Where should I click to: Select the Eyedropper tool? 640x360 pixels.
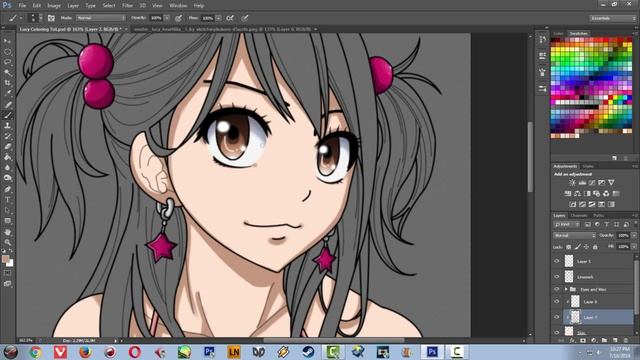7,93
